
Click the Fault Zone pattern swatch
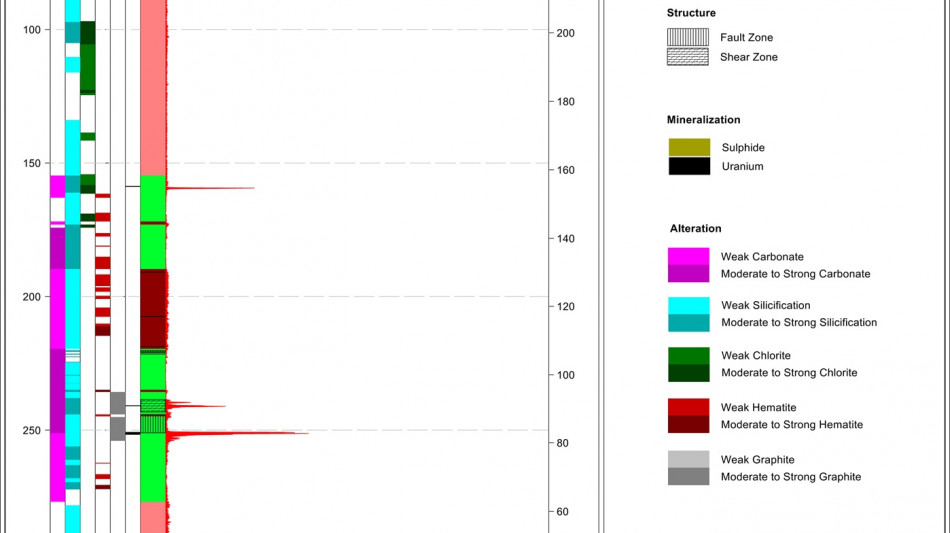pyautogui.click(x=688, y=38)
